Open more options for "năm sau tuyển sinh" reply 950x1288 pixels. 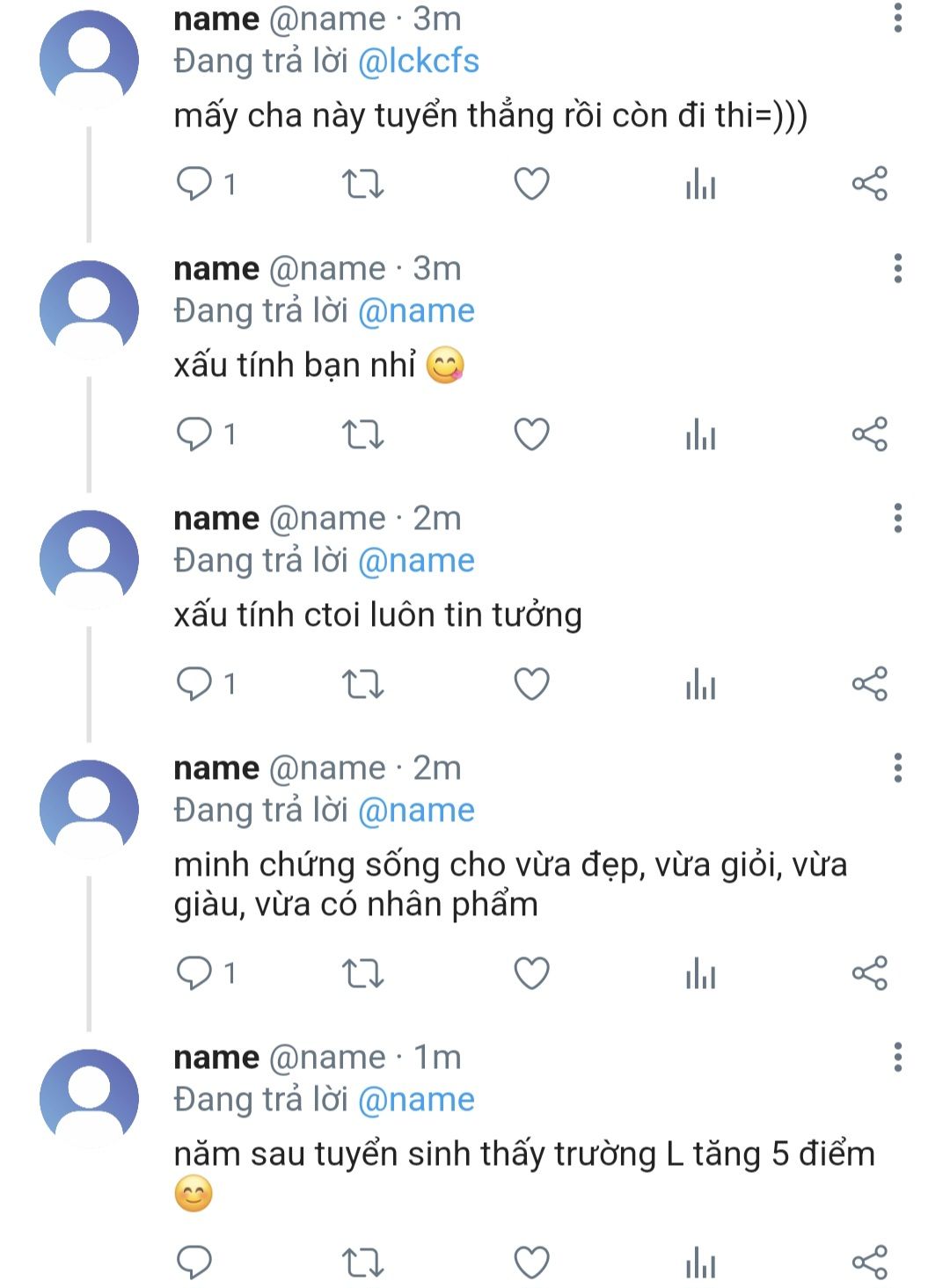[897, 1057]
